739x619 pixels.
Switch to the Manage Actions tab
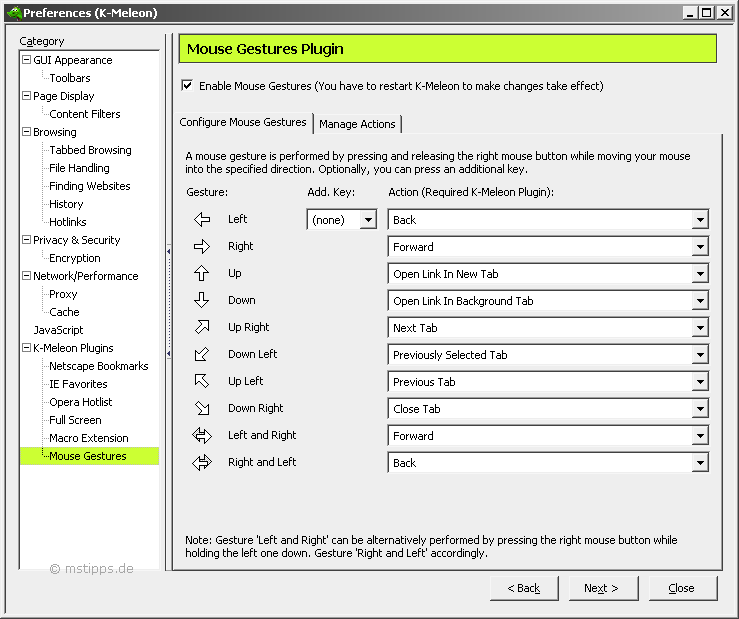coord(357,124)
